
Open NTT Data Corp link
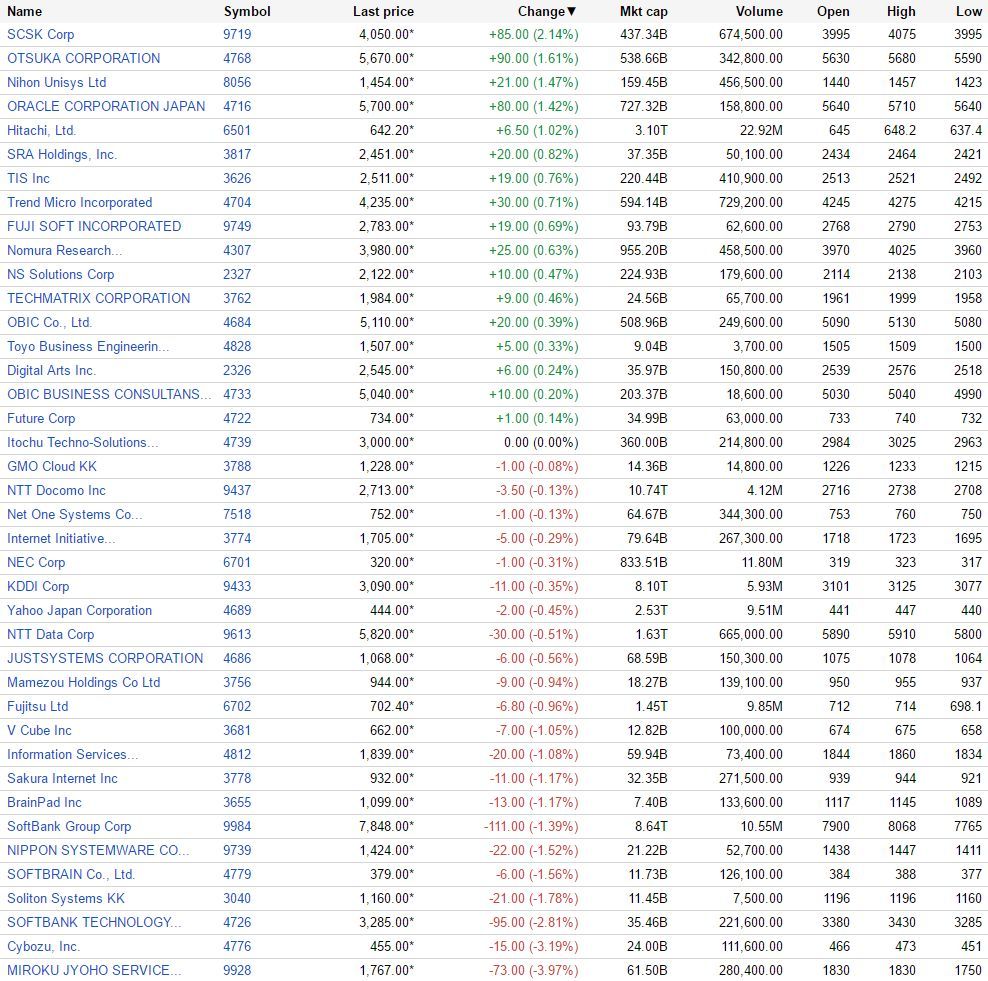pos(50,634)
